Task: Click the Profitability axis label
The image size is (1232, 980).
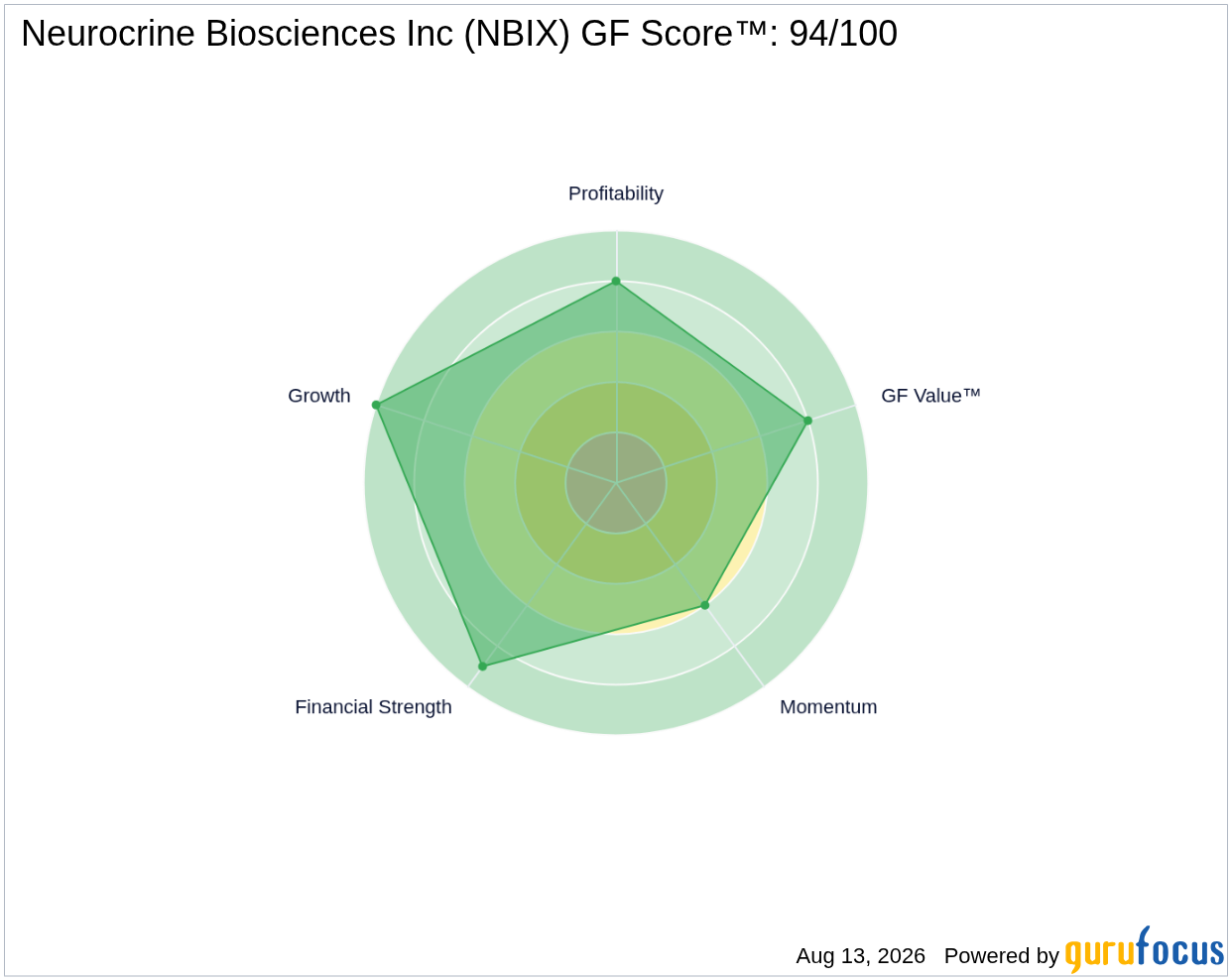Action: [x=615, y=193]
